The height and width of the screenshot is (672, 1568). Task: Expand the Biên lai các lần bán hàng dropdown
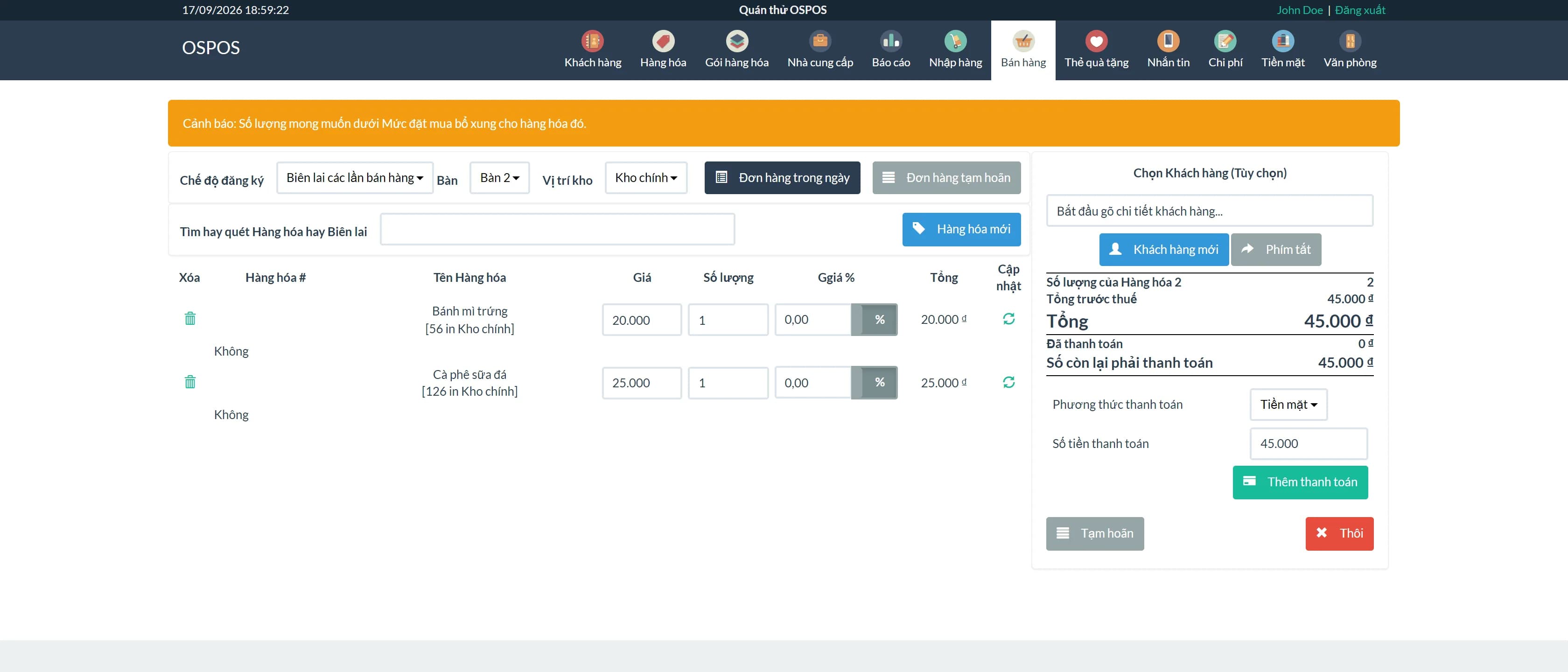355,178
